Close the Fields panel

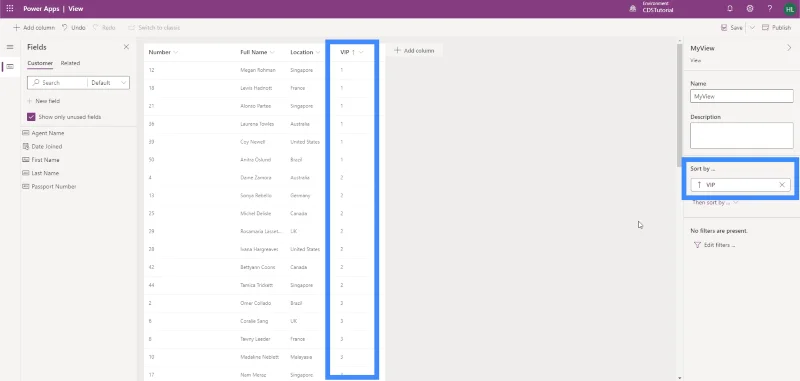pyautogui.click(x=126, y=47)
